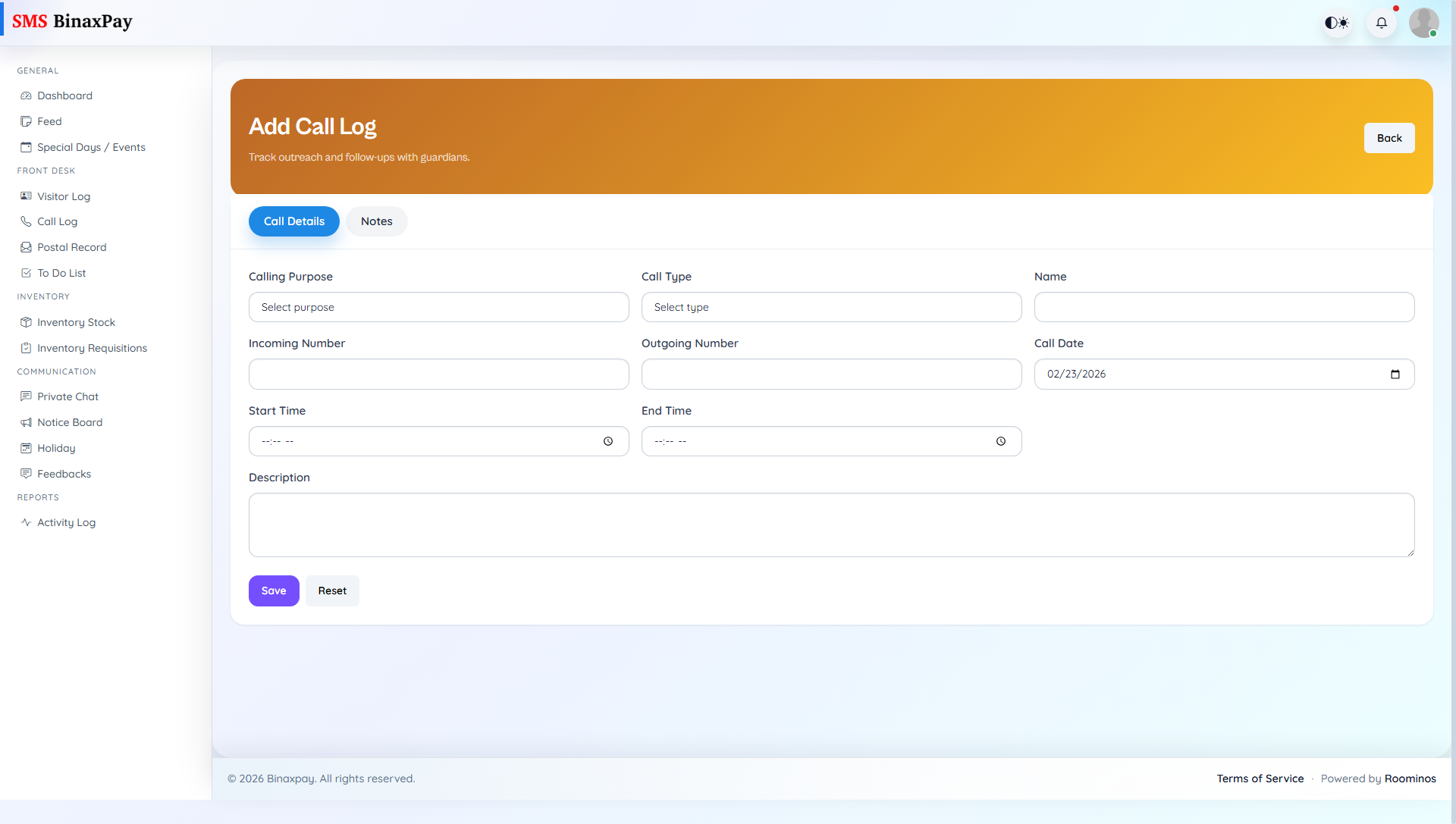This screenshot has height=824, width=1456.
Task: Expand the Call Type dropdown
Action: [x=831, y=307]
